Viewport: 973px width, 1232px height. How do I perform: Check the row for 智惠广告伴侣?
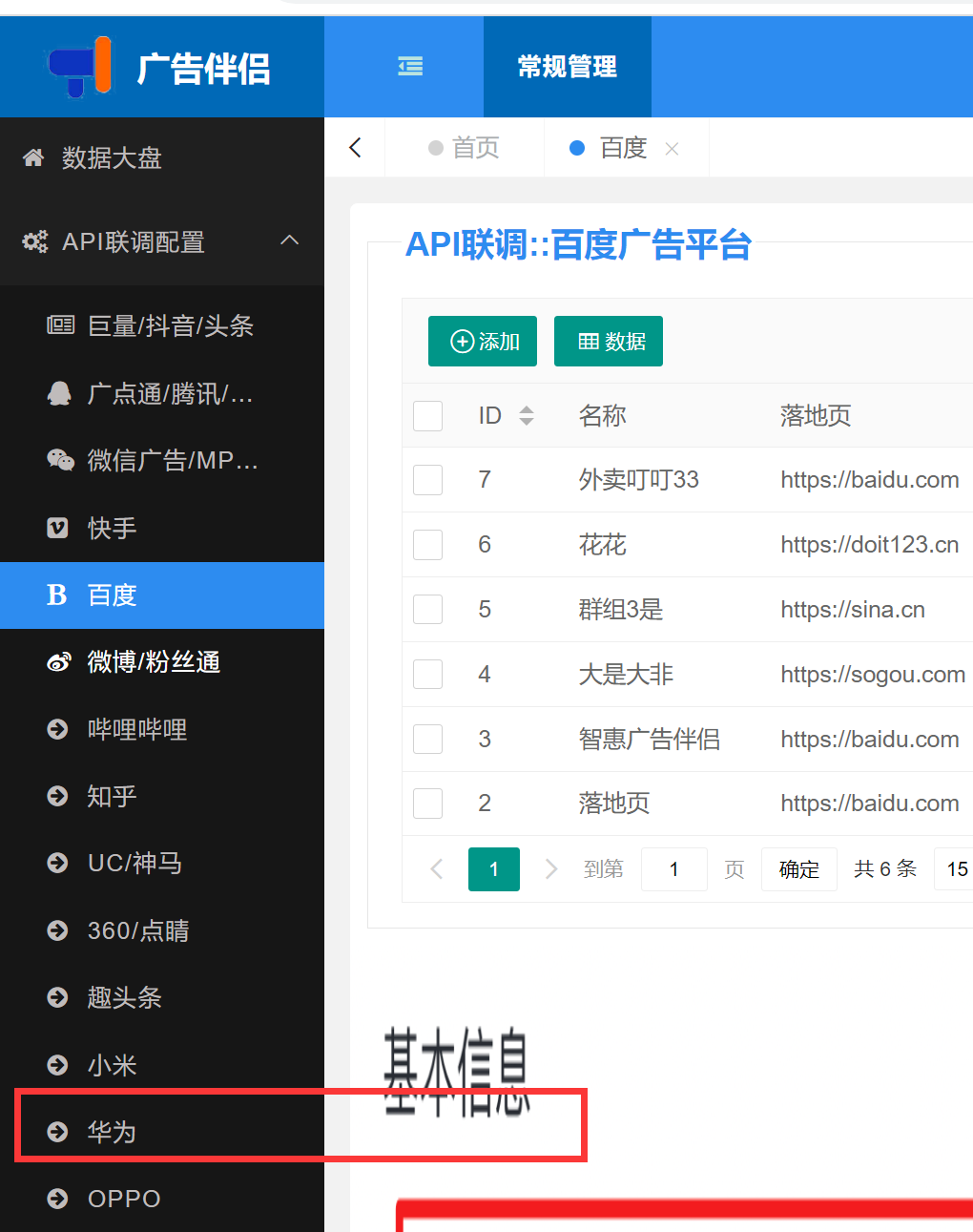tap(428, 739)
